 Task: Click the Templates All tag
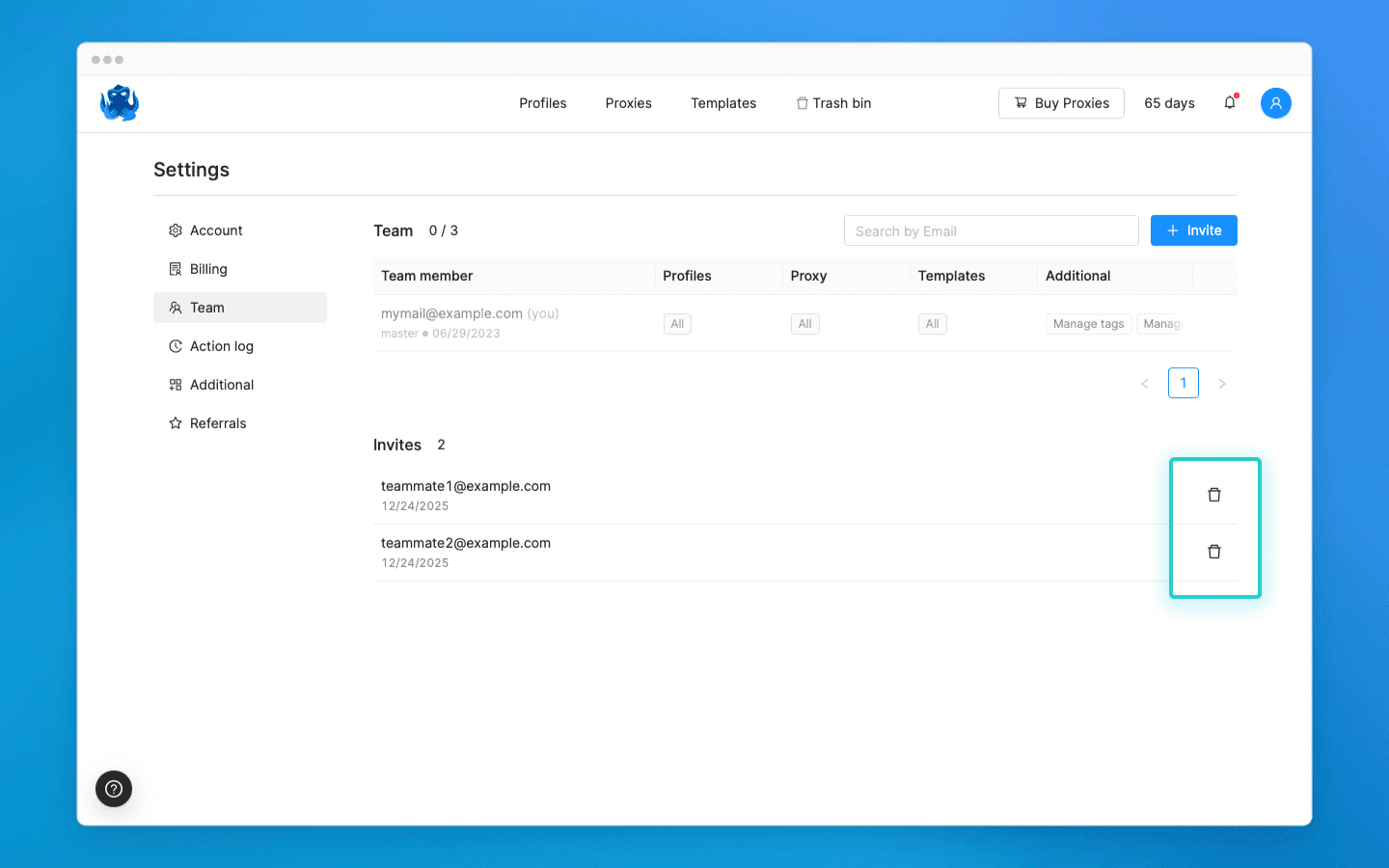(932, 324)
